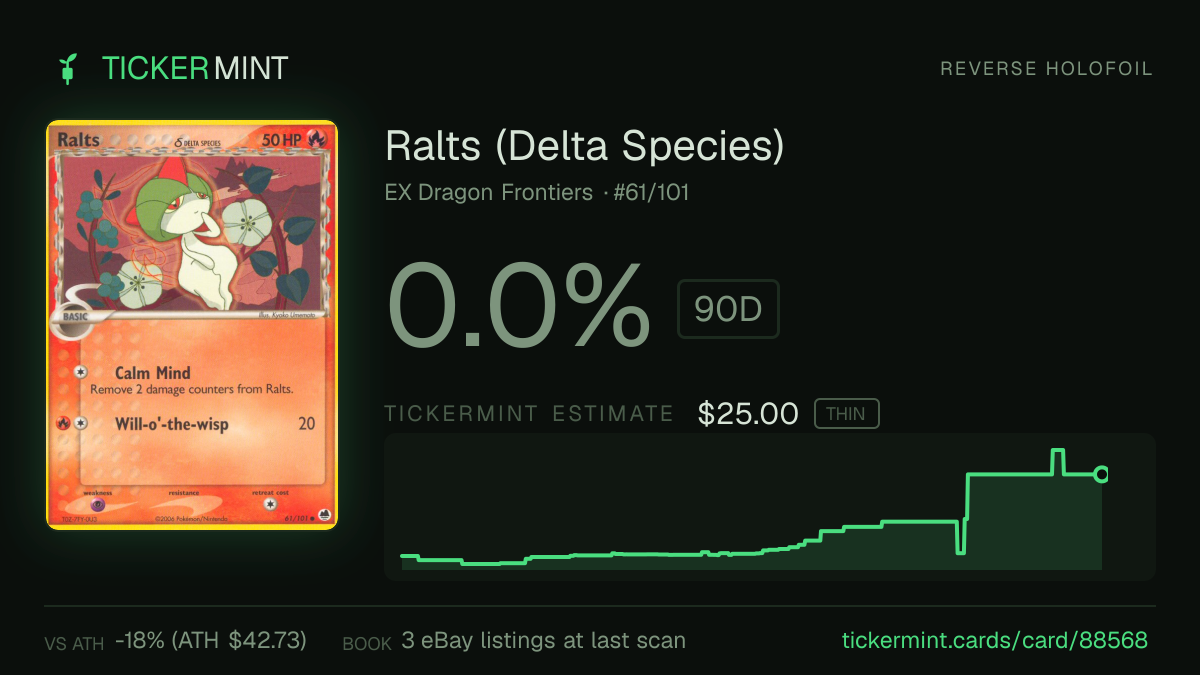Click the REVERSE HOLOFOIL label

click(x=1047, y=69)
